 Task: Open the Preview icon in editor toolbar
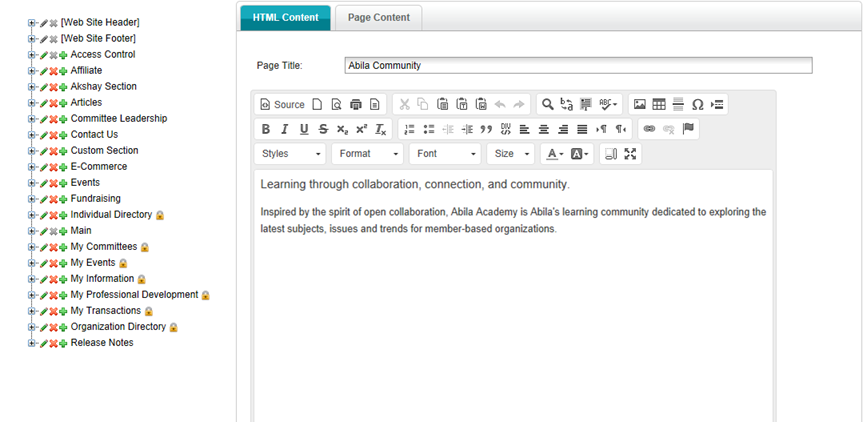pyautogui.click(x=336, y=104)
